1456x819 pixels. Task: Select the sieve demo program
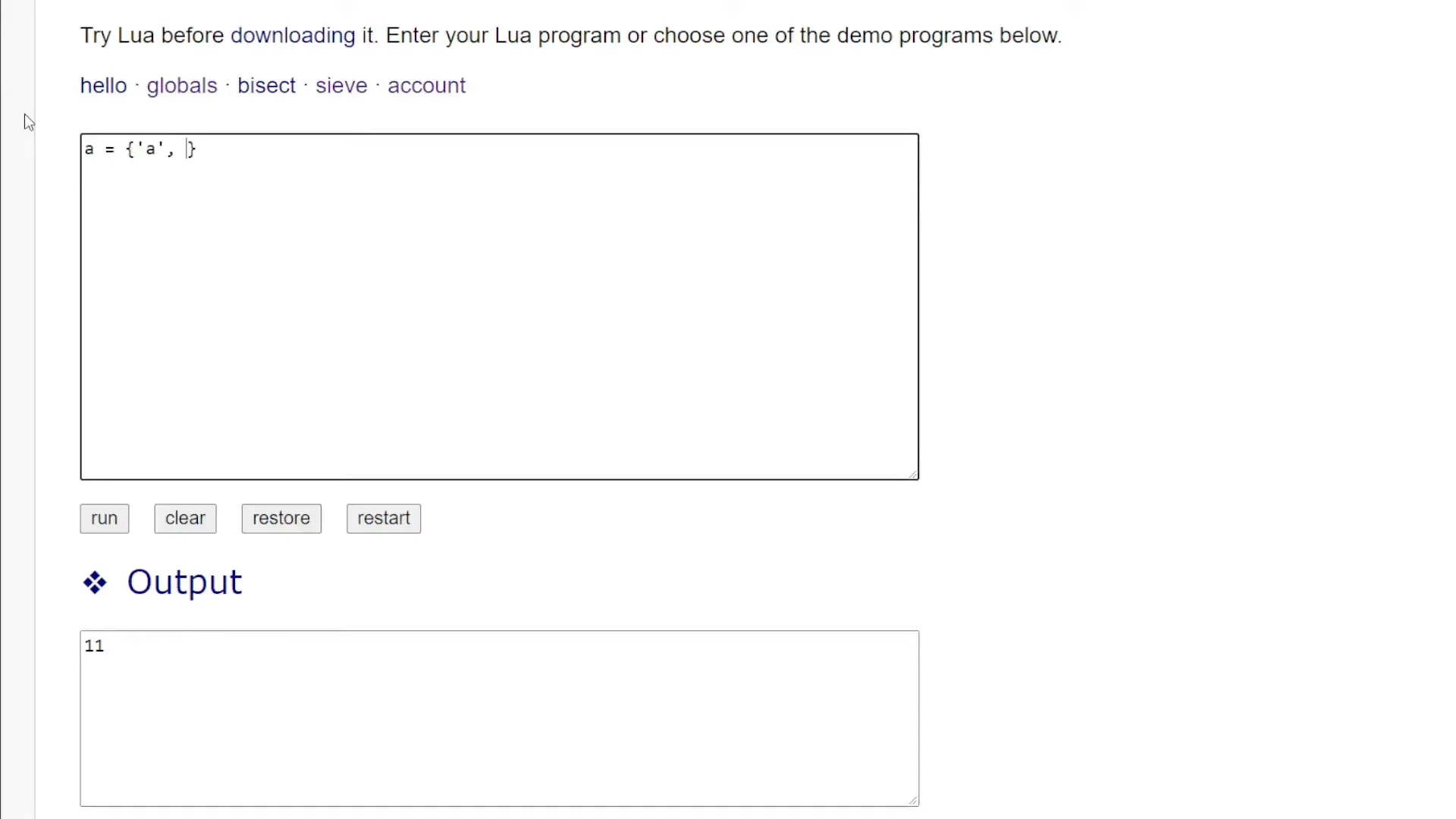tap(341, 85)
